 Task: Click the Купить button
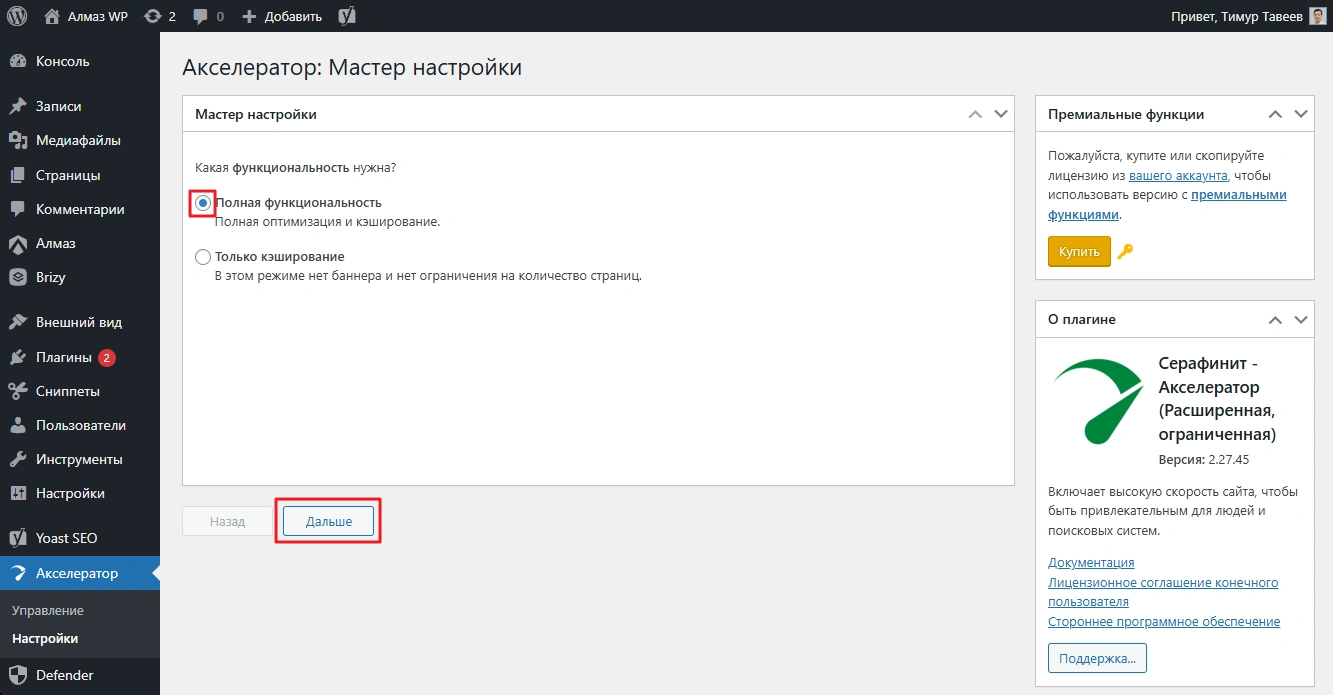click(x=1078, y=252)
